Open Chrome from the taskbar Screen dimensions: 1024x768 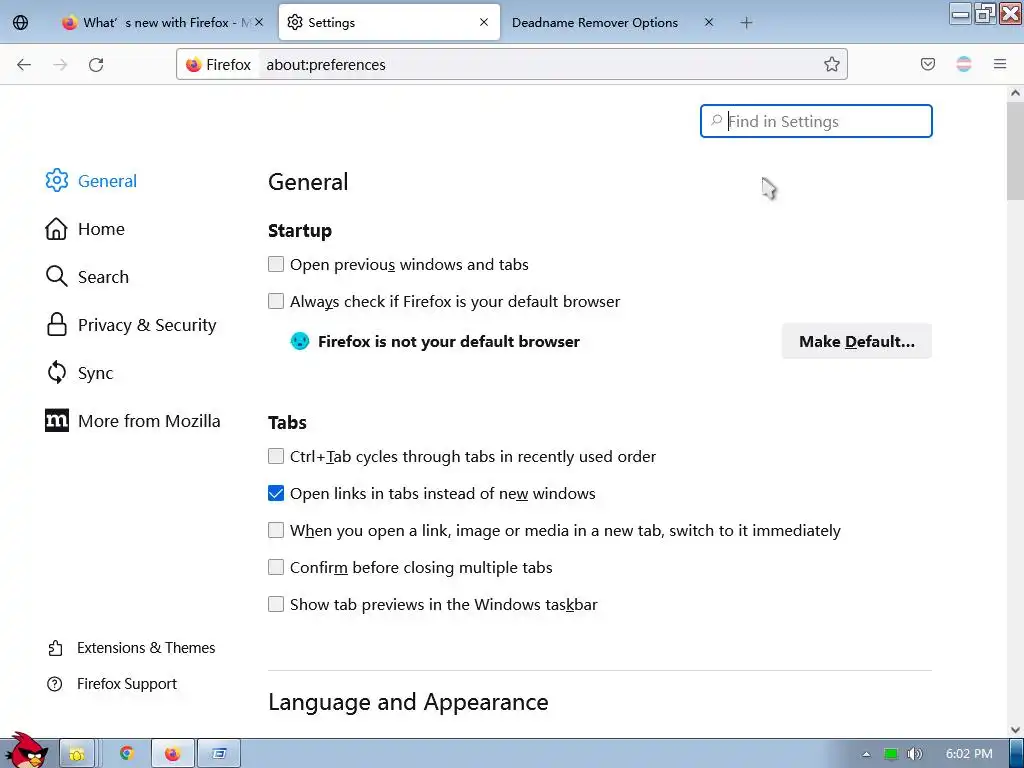[x=127, y=754]
